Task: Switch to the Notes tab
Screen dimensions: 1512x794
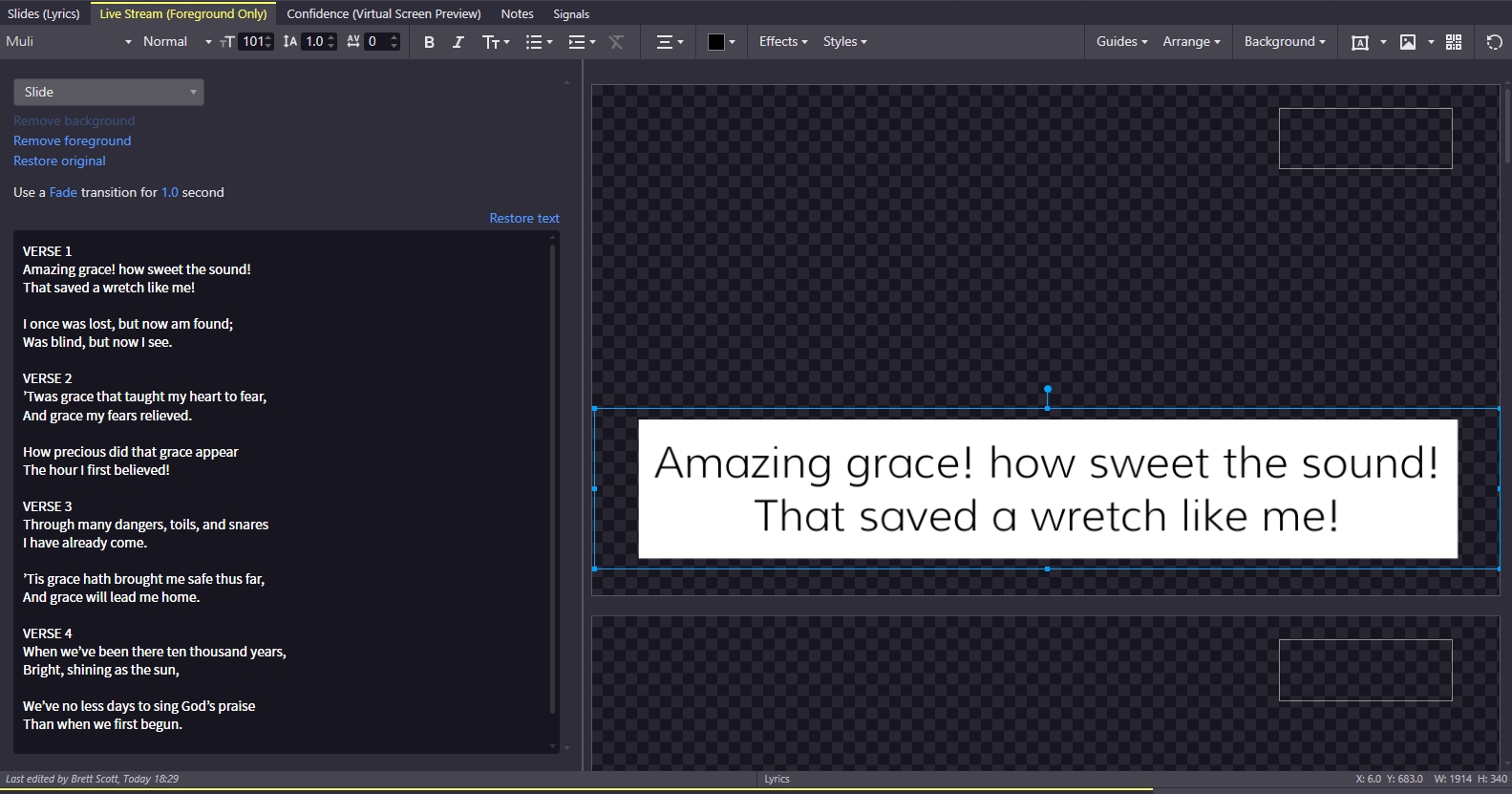Action: [517, 13]
